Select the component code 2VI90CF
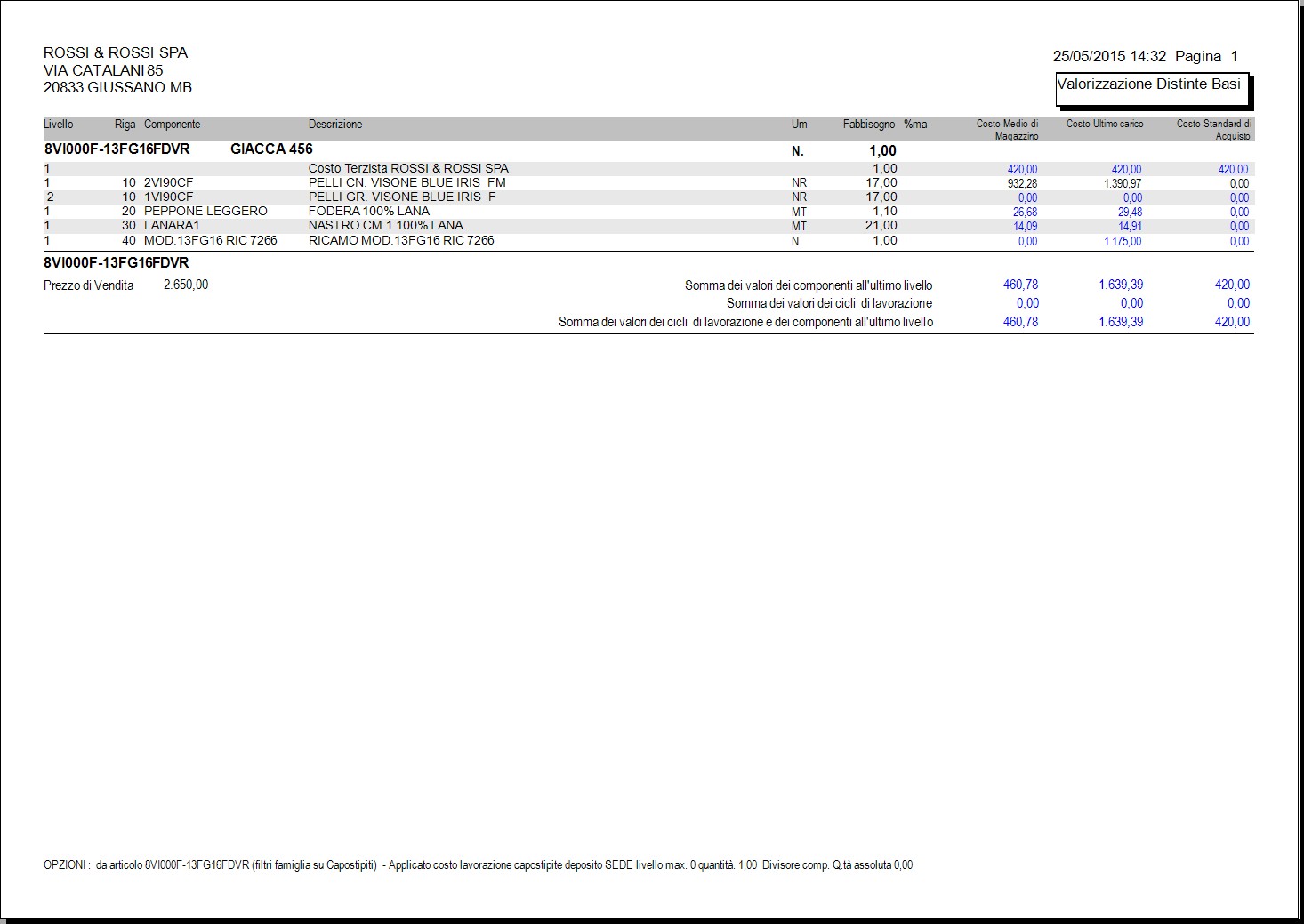This screenshot has height=924, width=1304. pyautogui.click(x=169, y=183)
